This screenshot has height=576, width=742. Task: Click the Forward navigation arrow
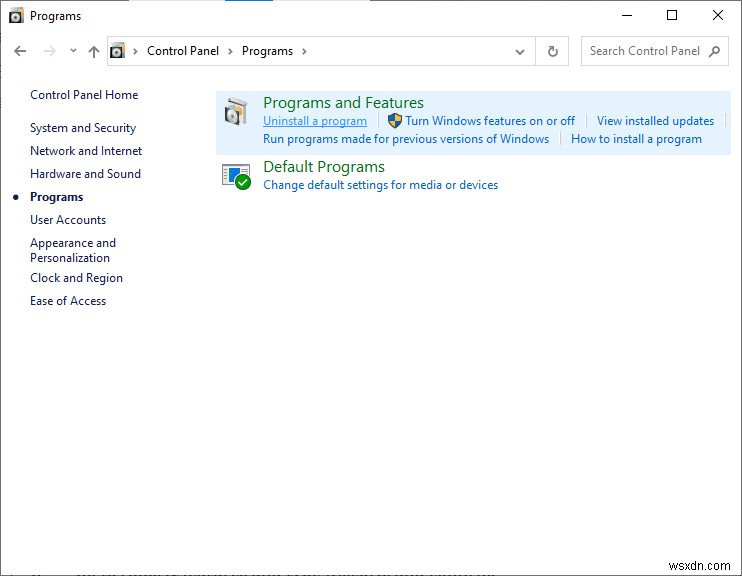pos(50,51)
